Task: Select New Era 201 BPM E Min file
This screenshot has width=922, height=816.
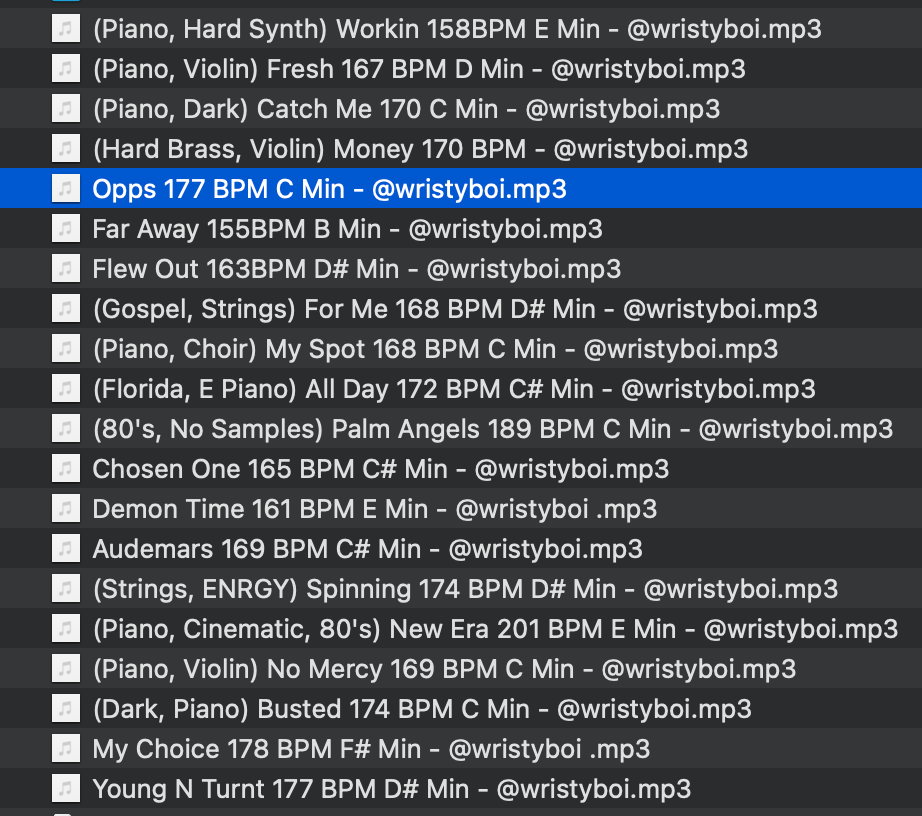Action: pyautogui.click(x=495, y=629)
